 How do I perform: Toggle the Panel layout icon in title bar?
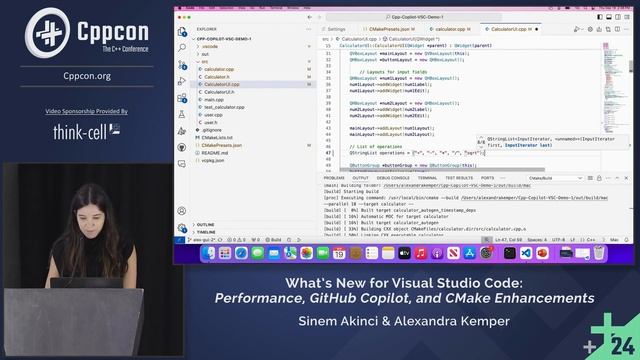pos(609,17)
